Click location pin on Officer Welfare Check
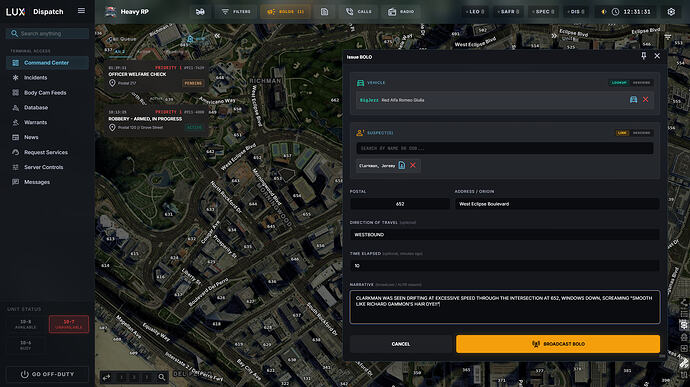 (112, 83)
